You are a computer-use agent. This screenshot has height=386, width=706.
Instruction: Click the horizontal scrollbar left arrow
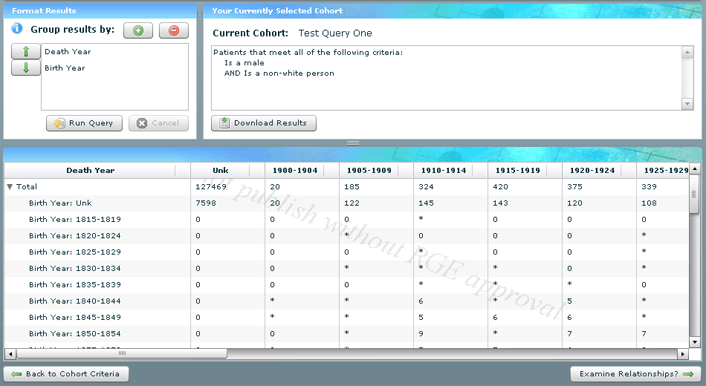(10, 354)
